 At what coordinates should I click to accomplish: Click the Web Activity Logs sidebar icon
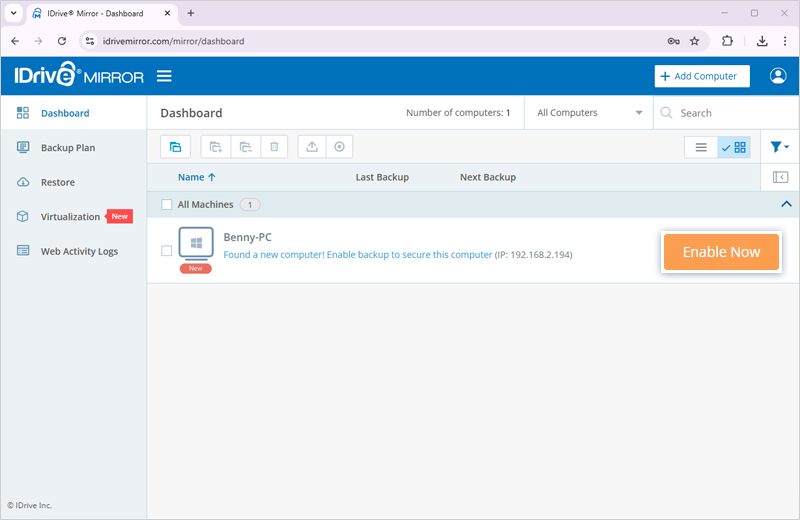[23, 251]
